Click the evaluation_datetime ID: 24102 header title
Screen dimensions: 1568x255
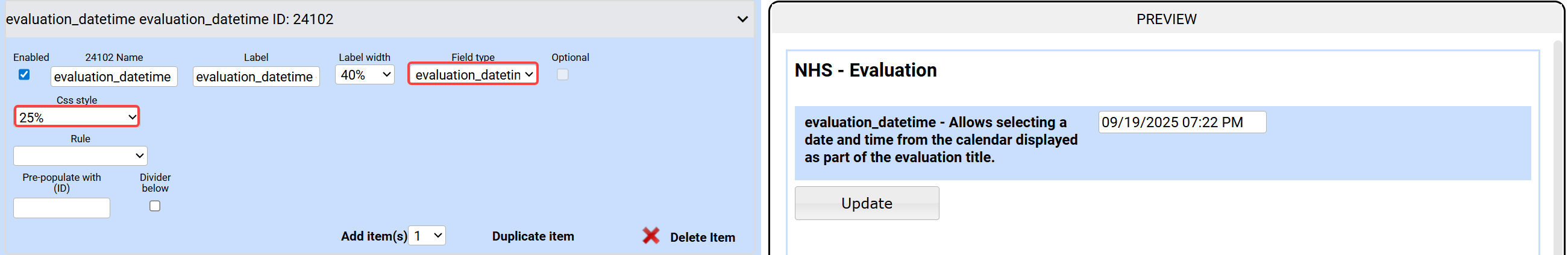170,19
